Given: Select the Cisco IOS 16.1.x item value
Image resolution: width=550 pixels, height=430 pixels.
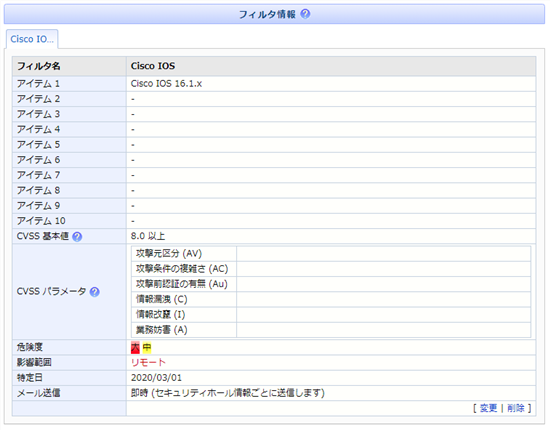Looking at the screenshot, I should coord(166,83).
